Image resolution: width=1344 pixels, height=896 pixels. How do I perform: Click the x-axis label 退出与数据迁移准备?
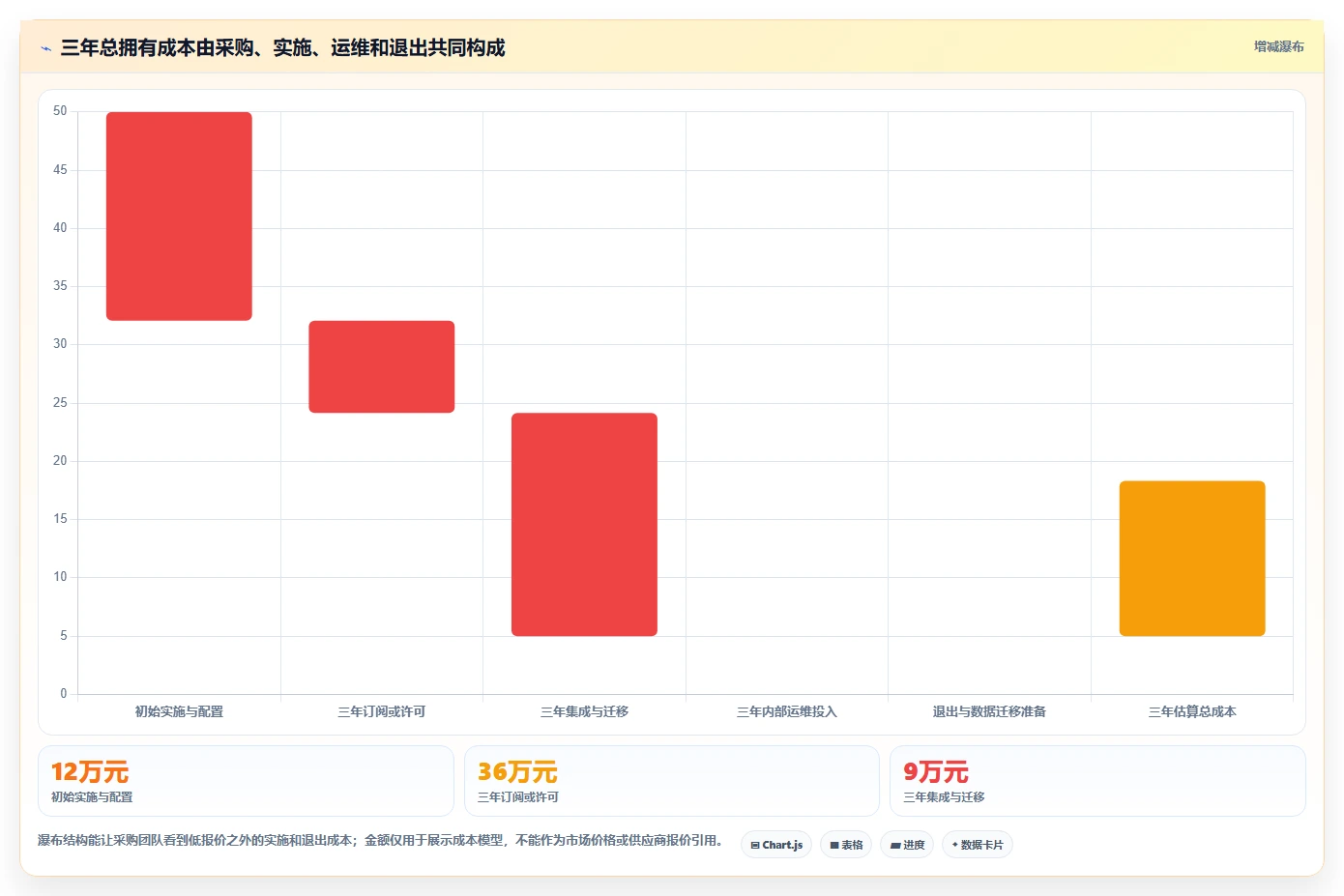[989, 711]
